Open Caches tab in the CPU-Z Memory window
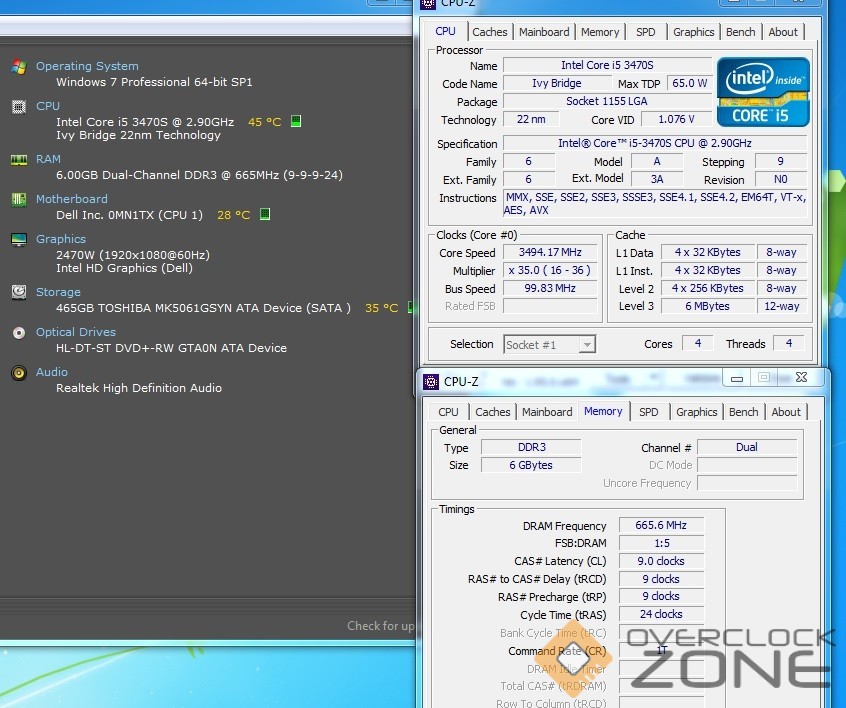This screenshot has height=708, width=846. tap(493, 412)
